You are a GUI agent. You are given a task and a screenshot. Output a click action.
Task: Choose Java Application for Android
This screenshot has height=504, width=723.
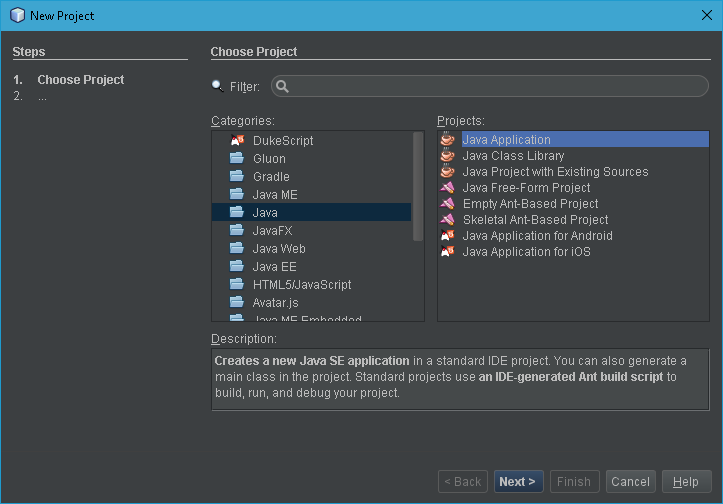pos(538,236)
